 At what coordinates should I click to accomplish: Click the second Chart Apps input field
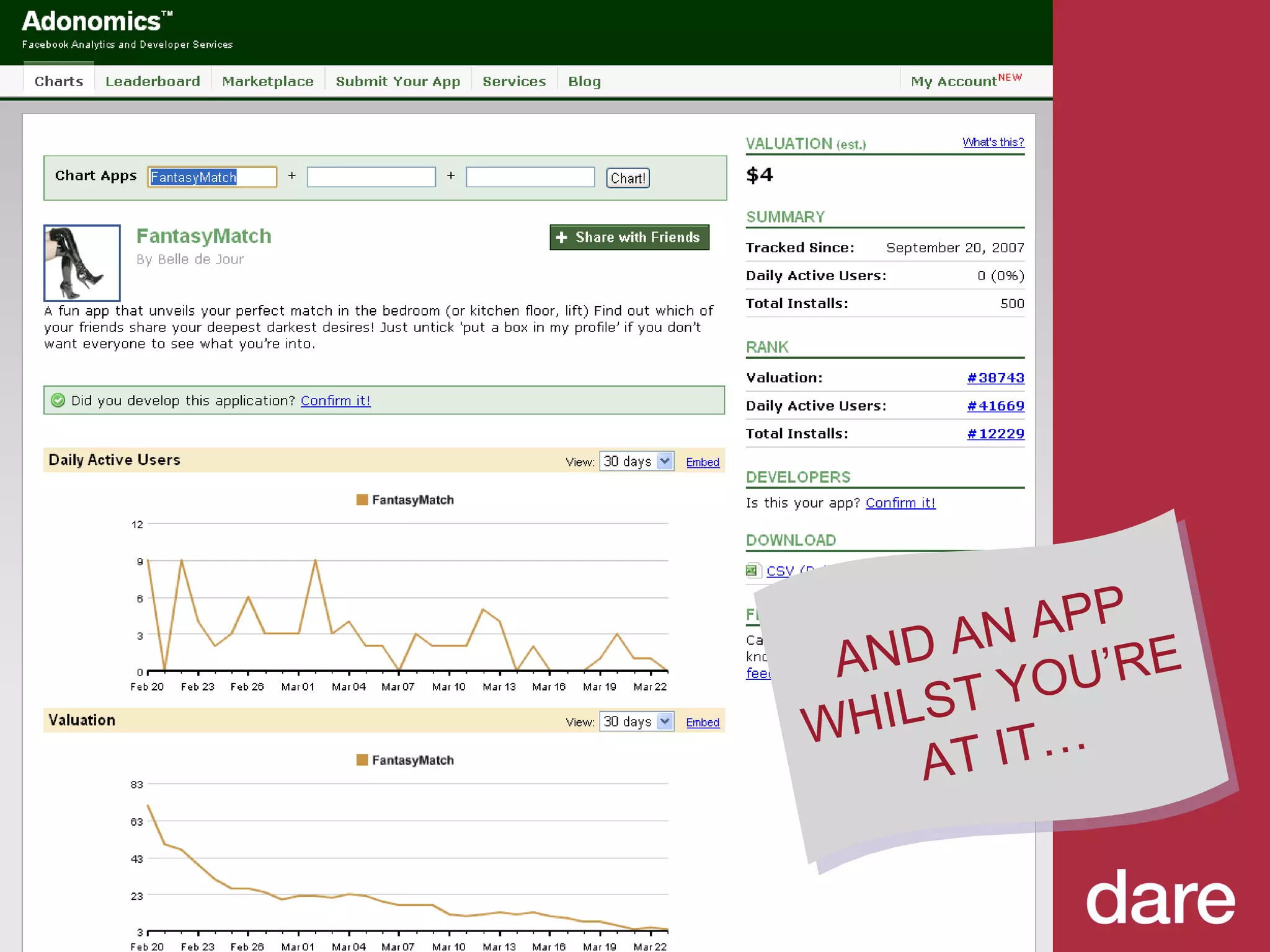(x=371, y=177)
